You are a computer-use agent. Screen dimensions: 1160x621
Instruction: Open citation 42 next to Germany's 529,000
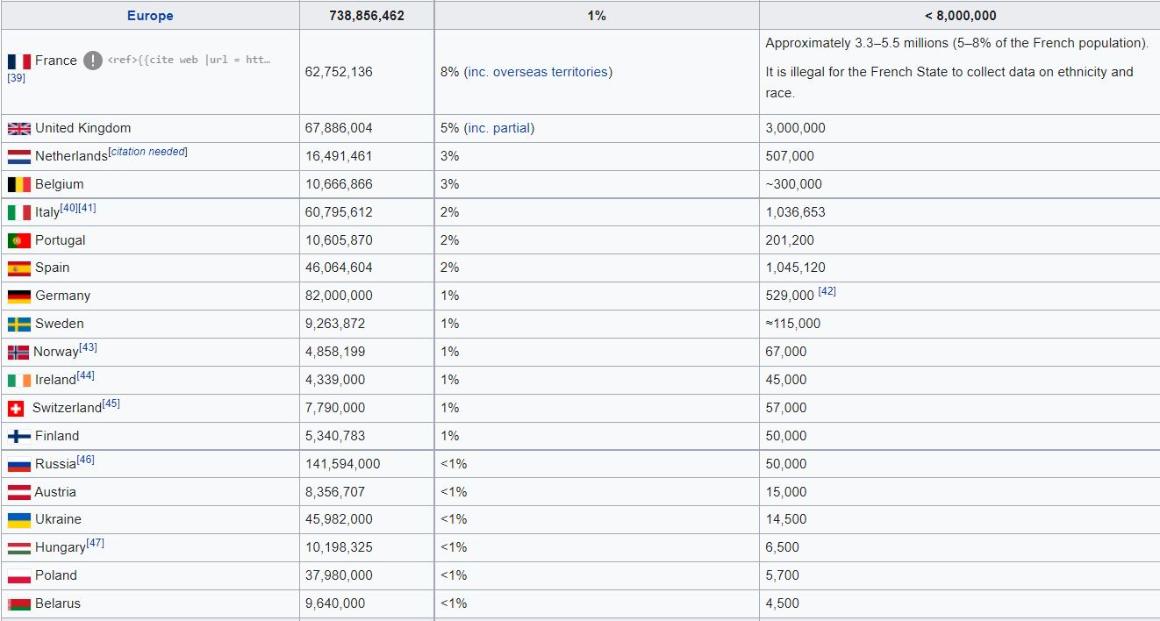click(827, 292)
